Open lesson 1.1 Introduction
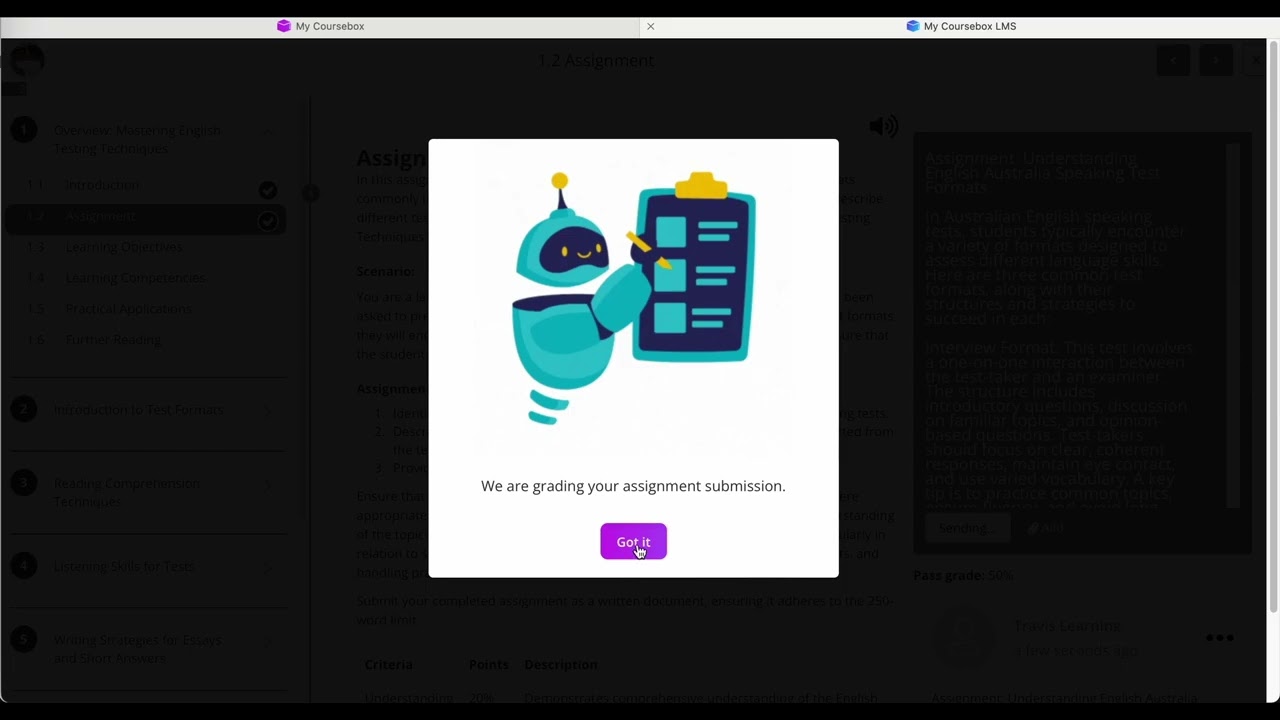The image size is (1280, 720). tap(102, 185)
